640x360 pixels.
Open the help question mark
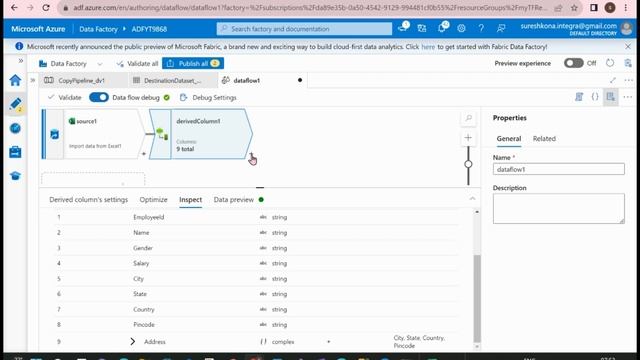[481, 28]
